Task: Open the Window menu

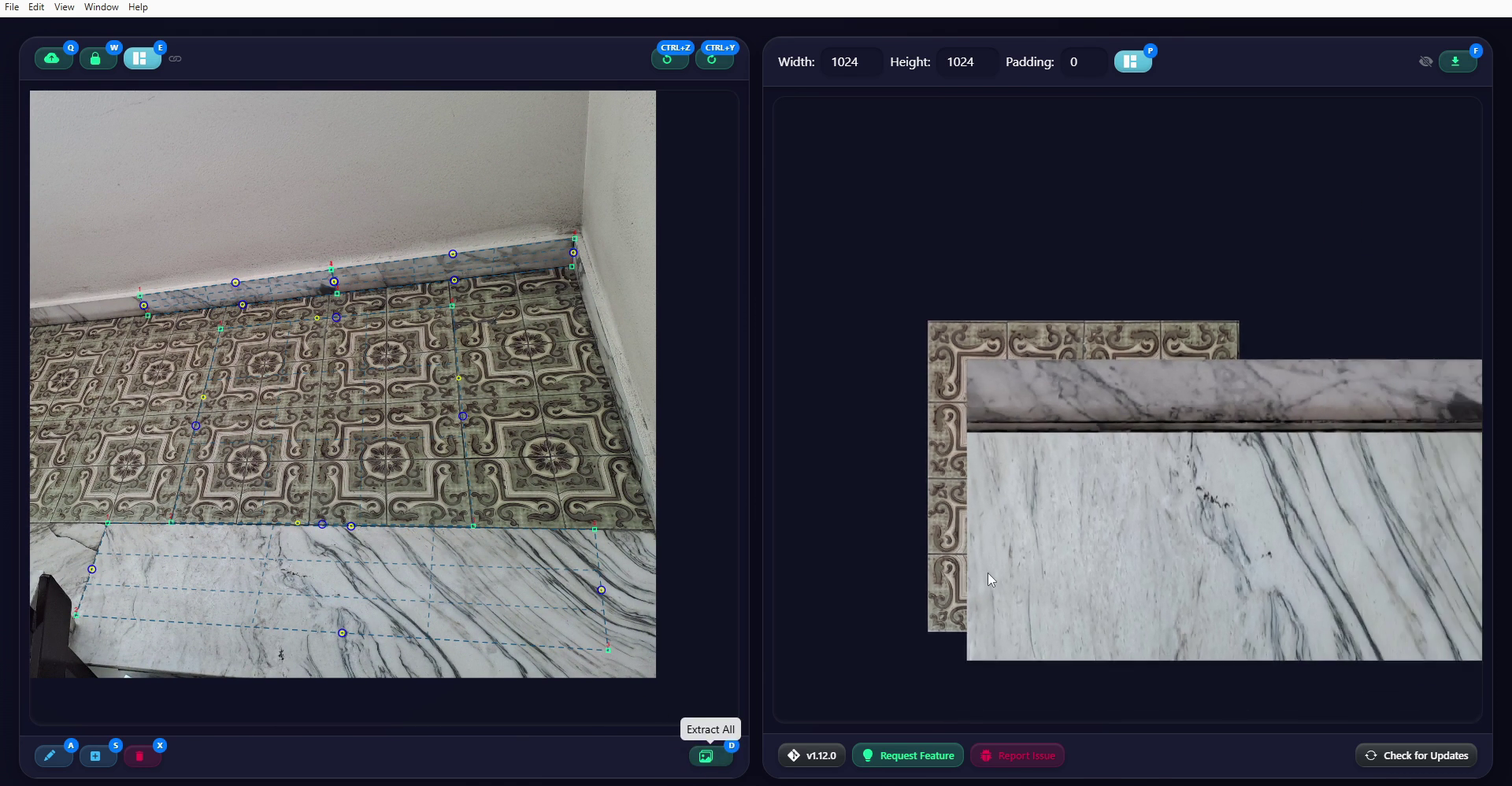Action: point(102,7)
